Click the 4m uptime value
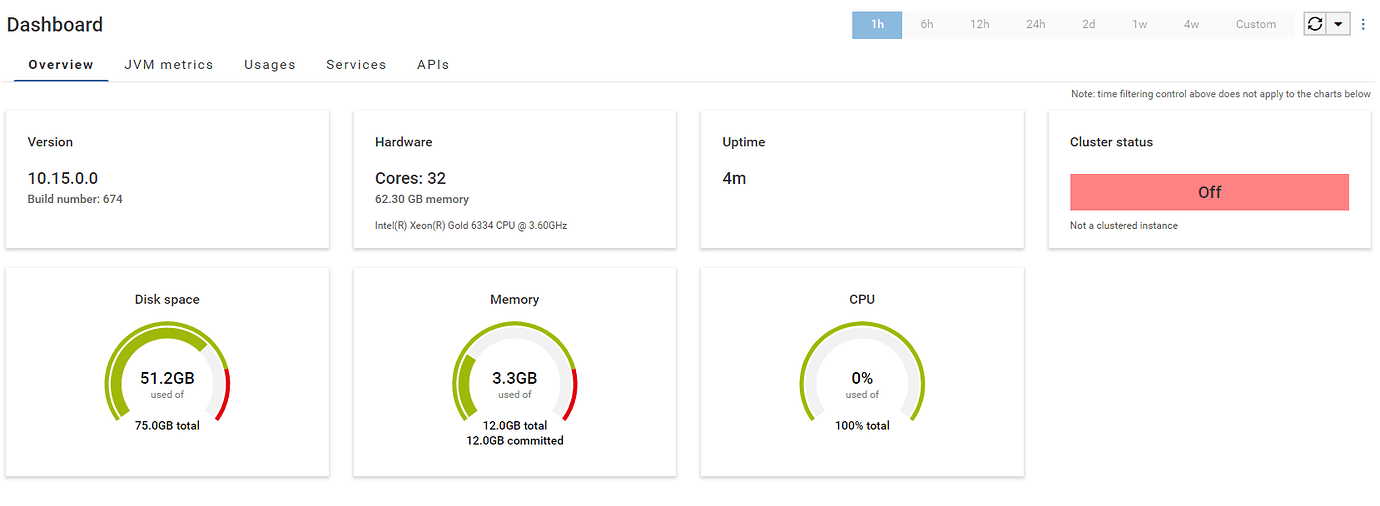This screenshot has width=1380, height=506. pyautogui.click(x=734, y=178)
